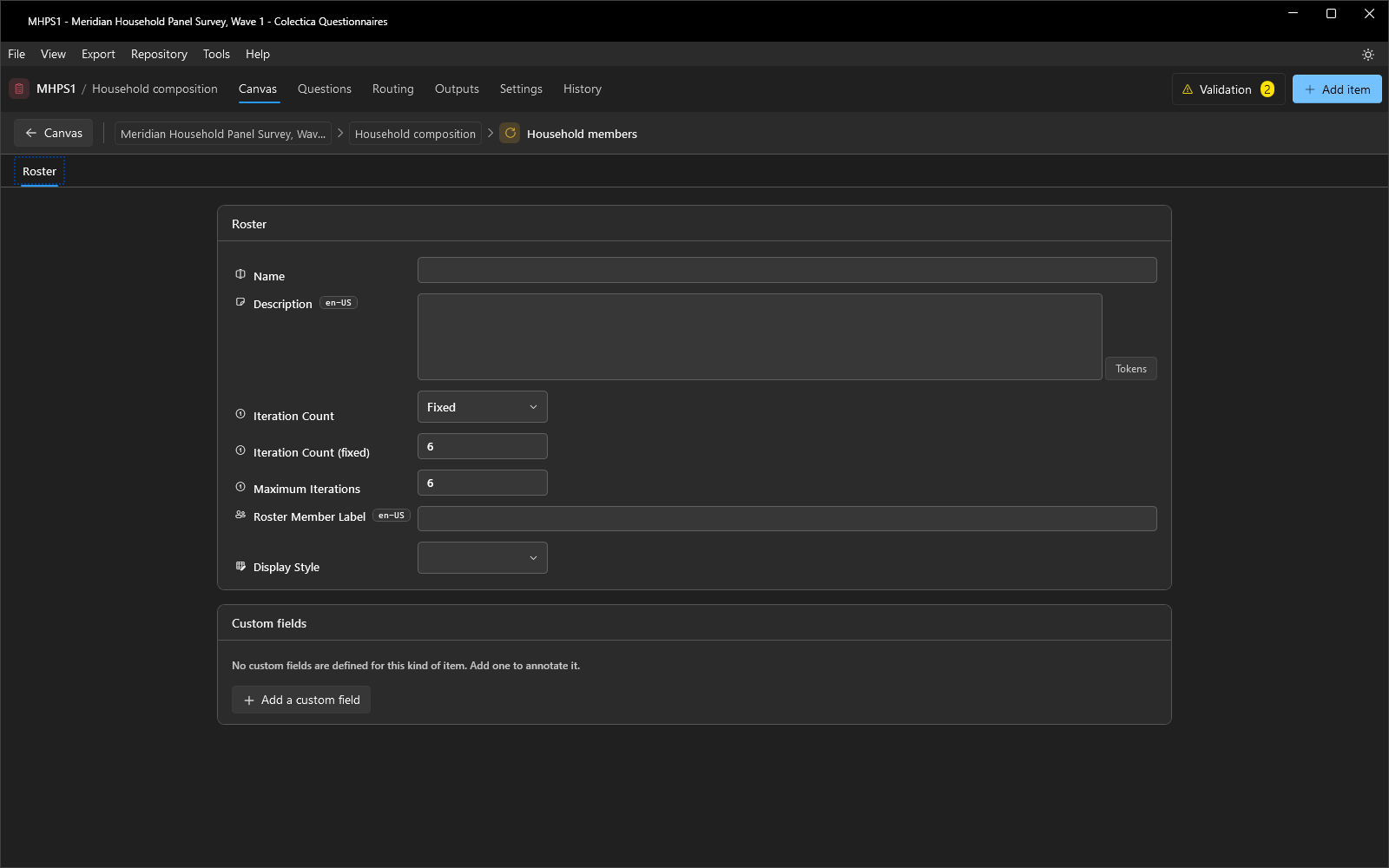This screenshot has height=868, width=1389.
Task: Click the Tokens button
Action: pos(1130,369)
